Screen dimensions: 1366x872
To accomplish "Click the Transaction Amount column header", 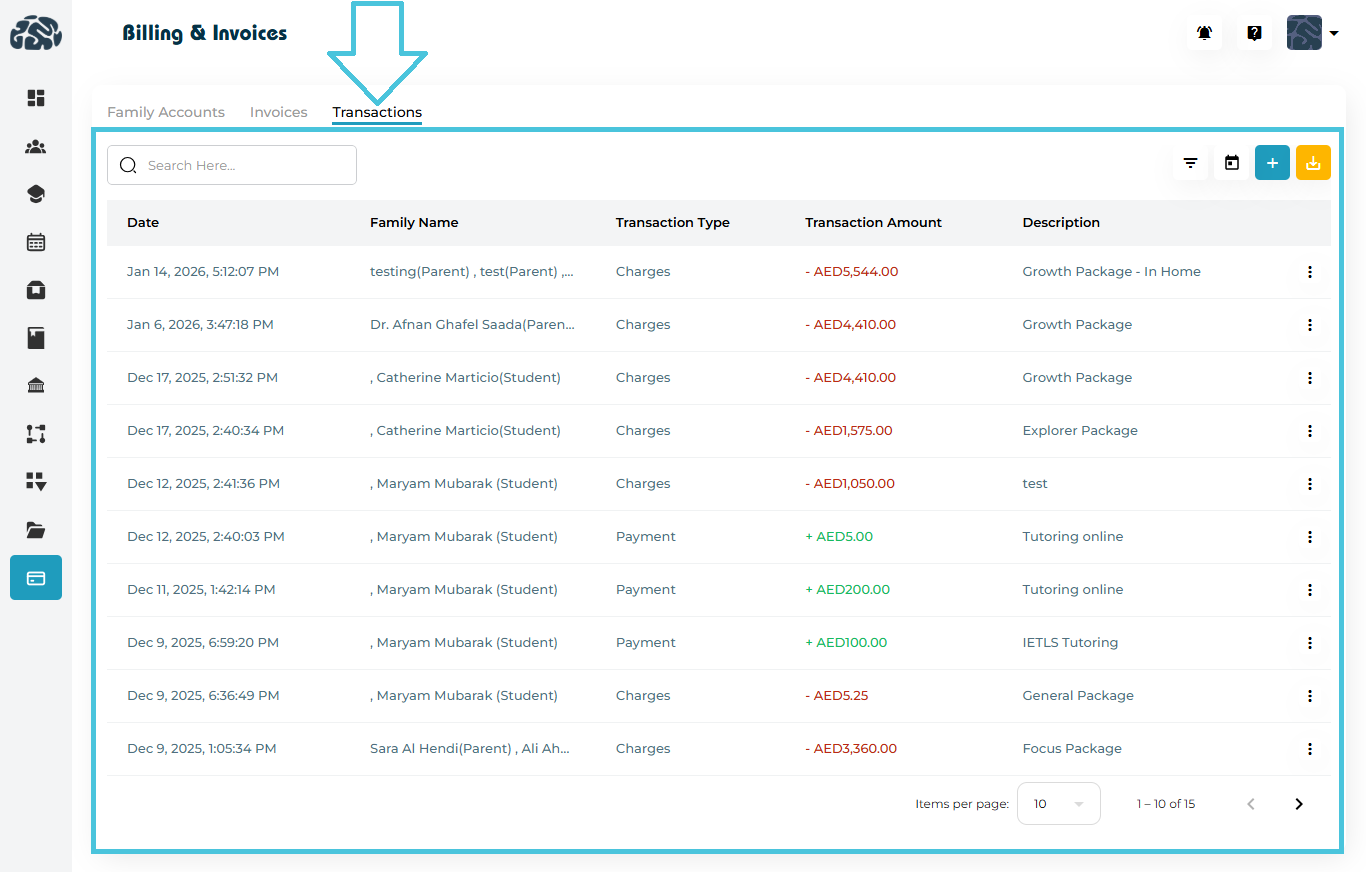I will pyautogui.click(x=873, y=223).
